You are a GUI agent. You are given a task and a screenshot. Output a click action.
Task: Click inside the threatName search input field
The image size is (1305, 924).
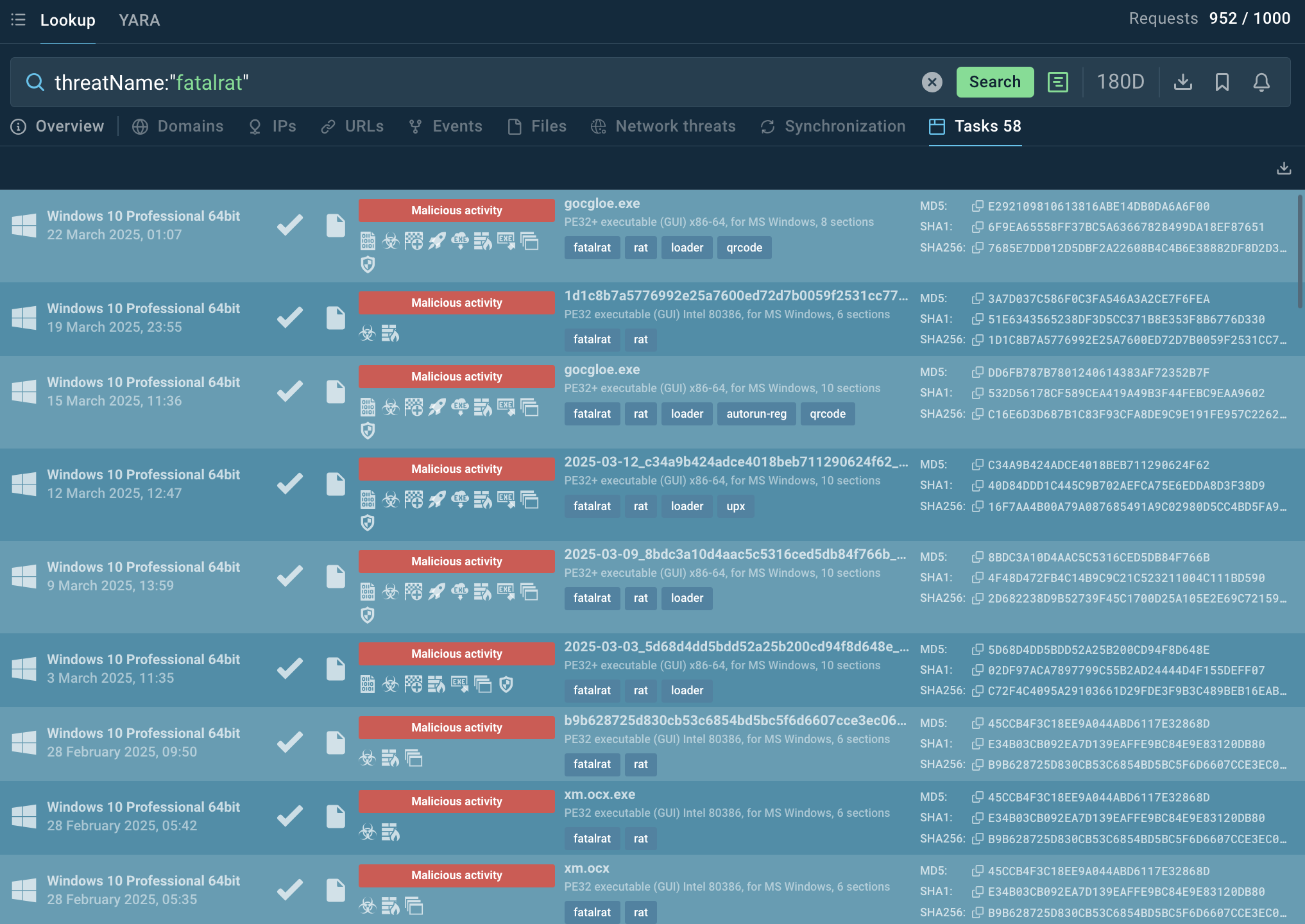[481, 82]
